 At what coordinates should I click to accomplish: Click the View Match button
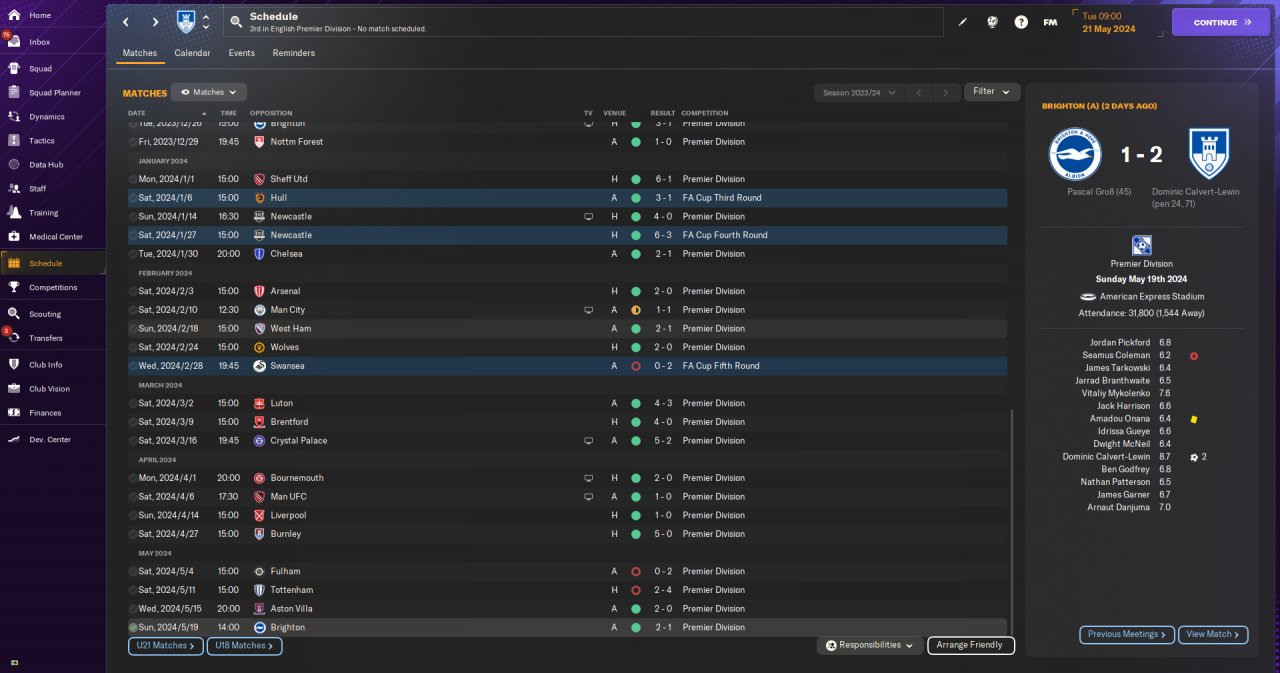tap(1213, 634)
